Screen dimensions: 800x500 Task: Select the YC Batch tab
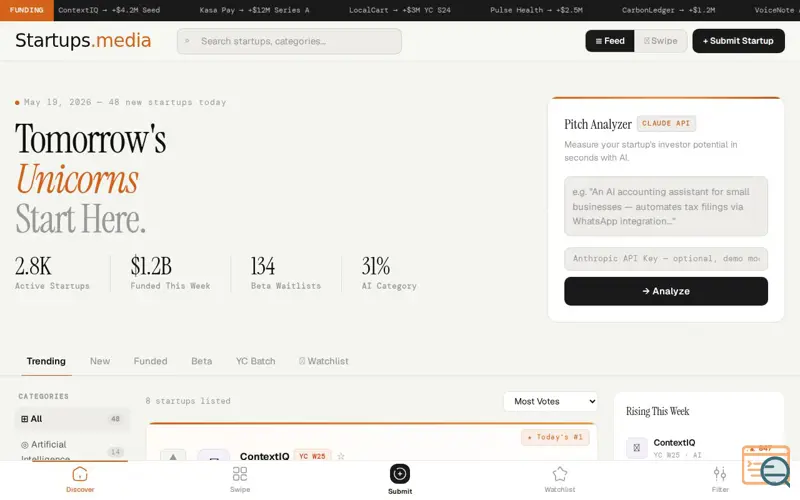[x=256, y=361]
